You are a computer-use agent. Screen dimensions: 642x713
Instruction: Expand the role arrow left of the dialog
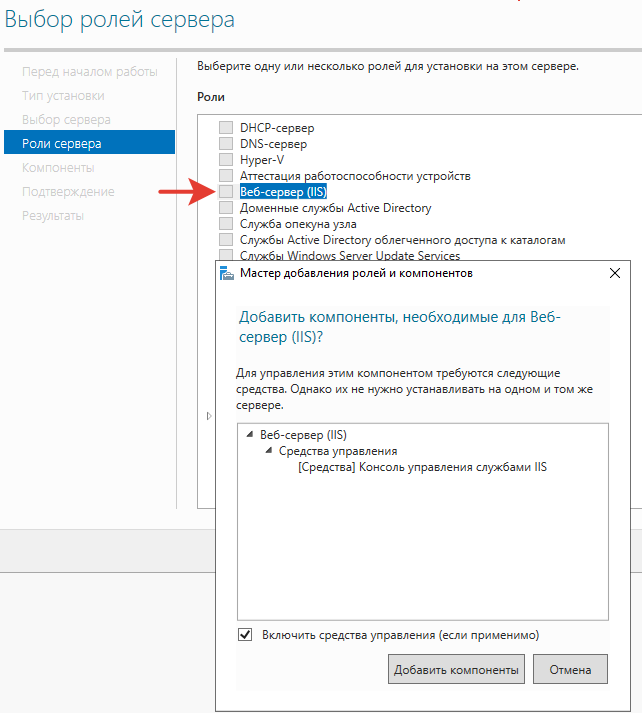pos(209,416)
